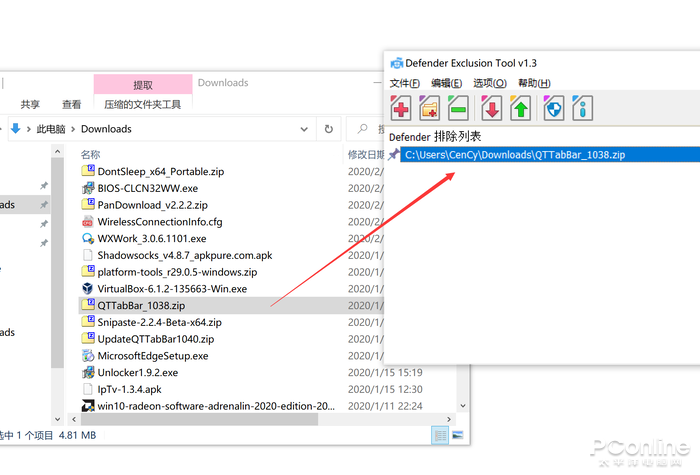The width and height of the screenshot is (700, 475).
Task: Open the 查看 ribbon tab
Action: (x=71, y=104)
